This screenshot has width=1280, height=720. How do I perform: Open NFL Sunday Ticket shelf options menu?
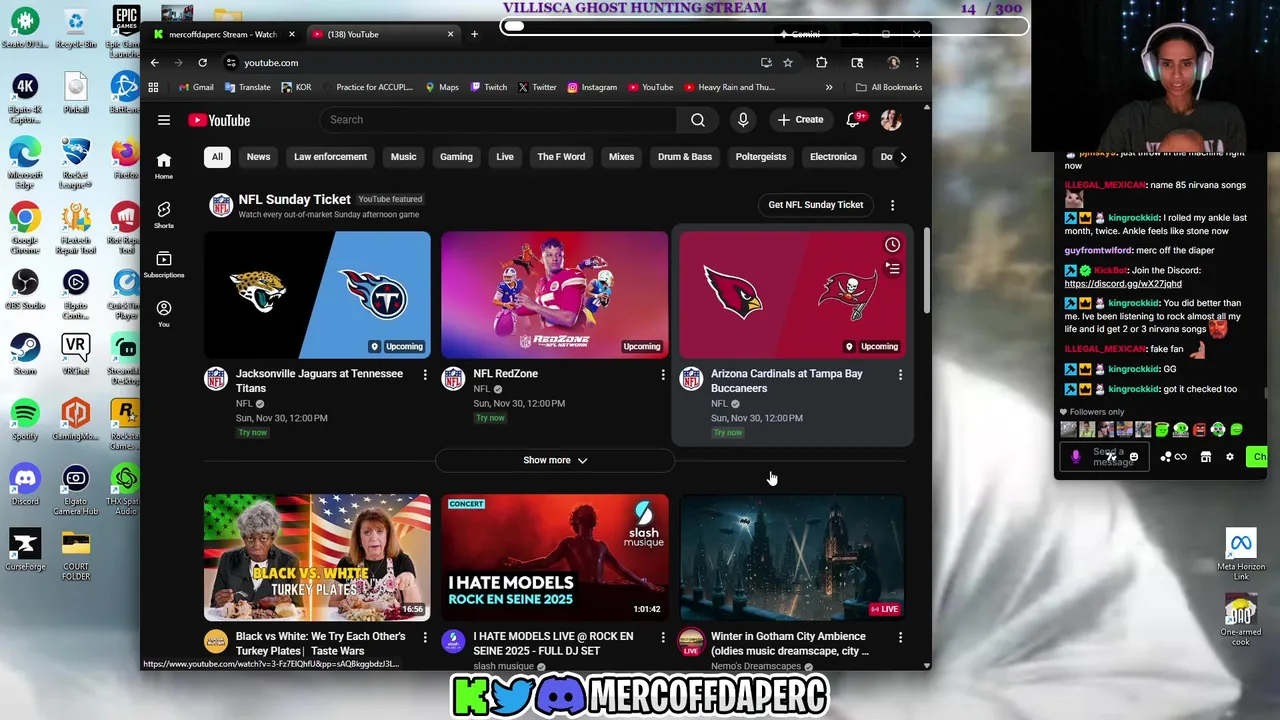click(x=892, y=205)
